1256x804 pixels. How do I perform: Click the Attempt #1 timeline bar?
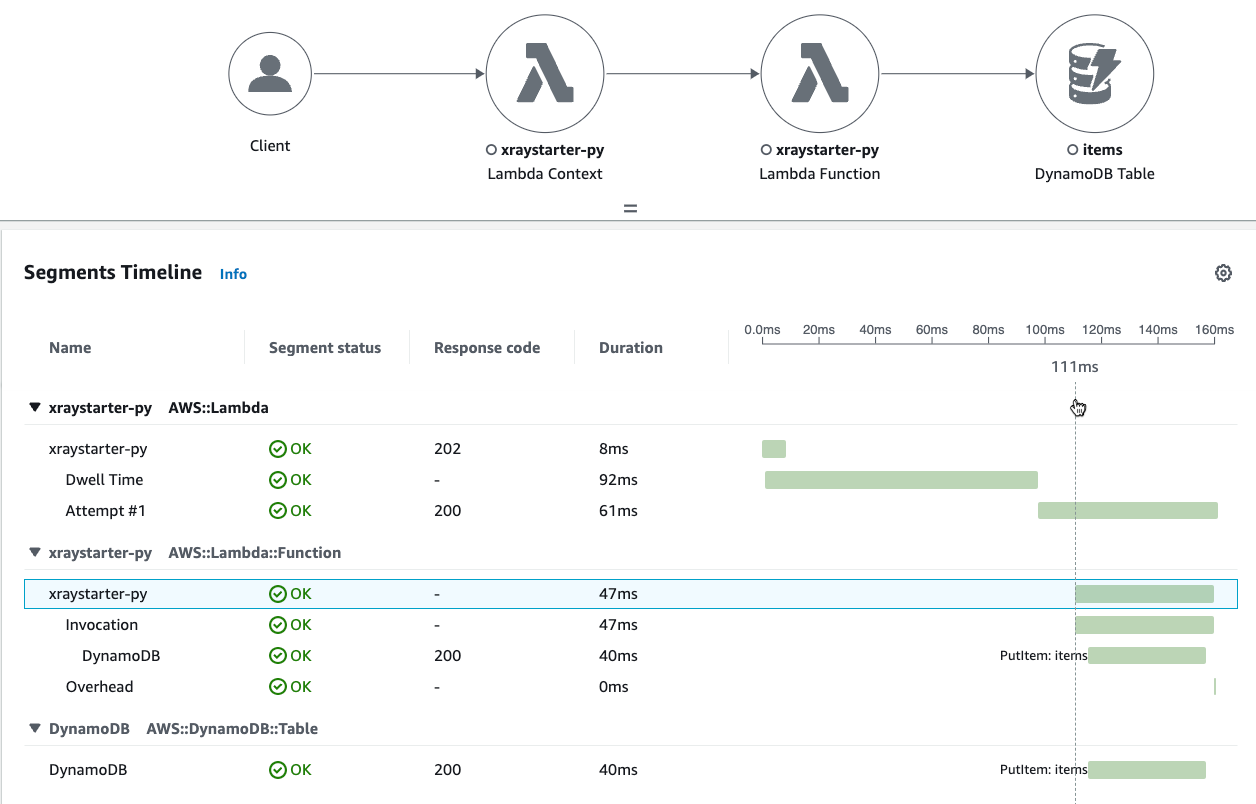coord(1128,511)
